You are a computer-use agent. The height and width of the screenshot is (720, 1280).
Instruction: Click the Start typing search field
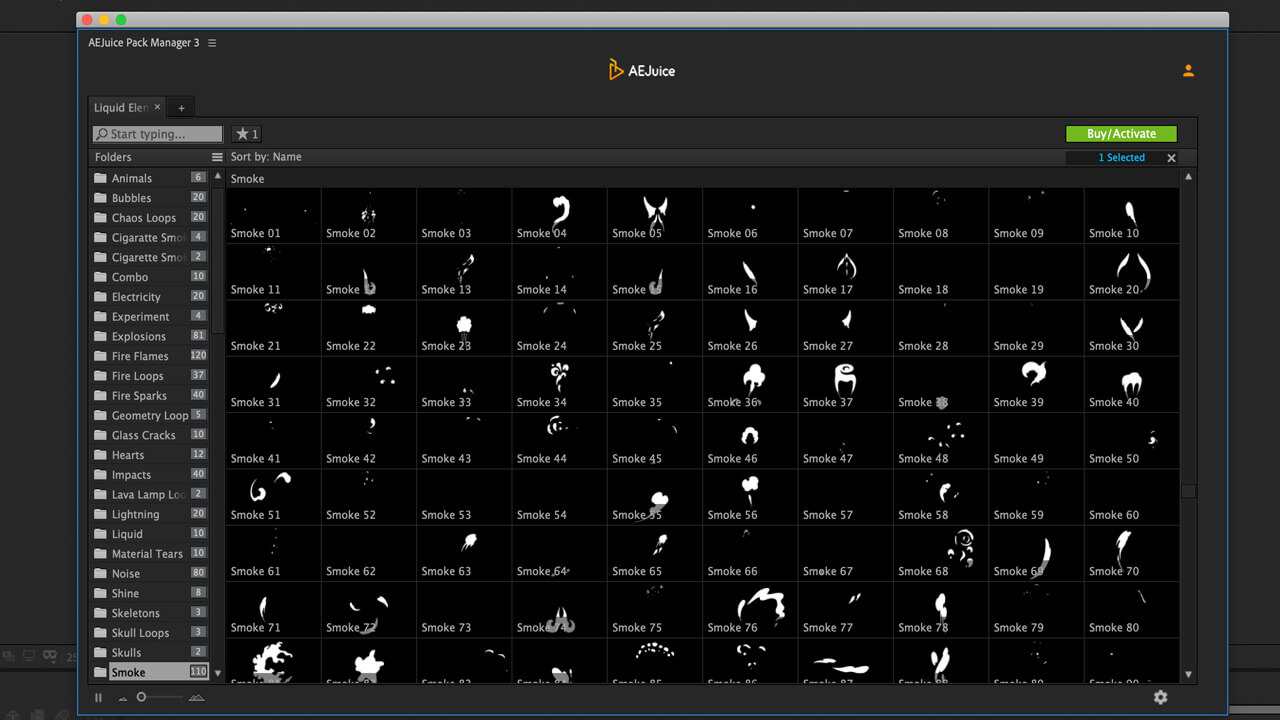[x=158, y=134]
